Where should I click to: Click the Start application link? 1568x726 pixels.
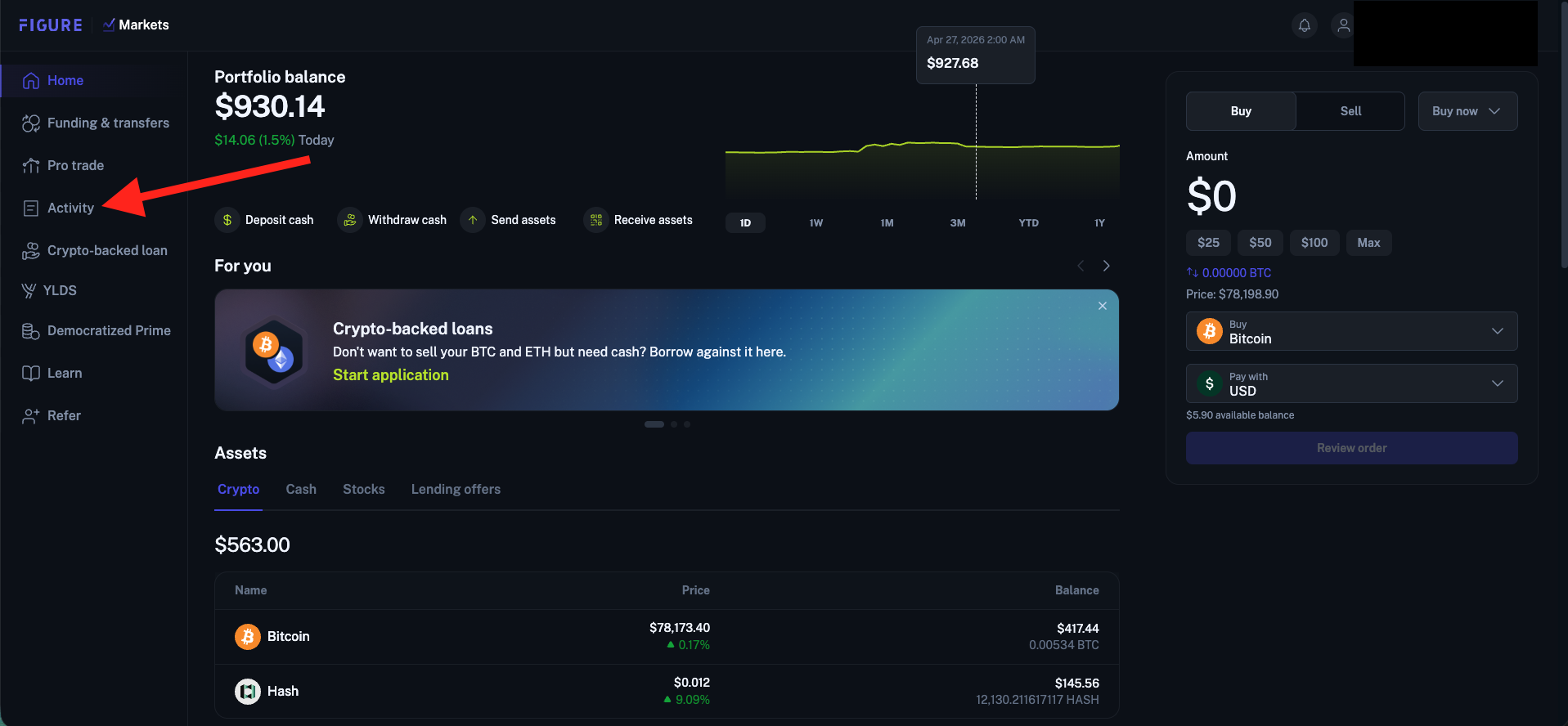[391, 374]
